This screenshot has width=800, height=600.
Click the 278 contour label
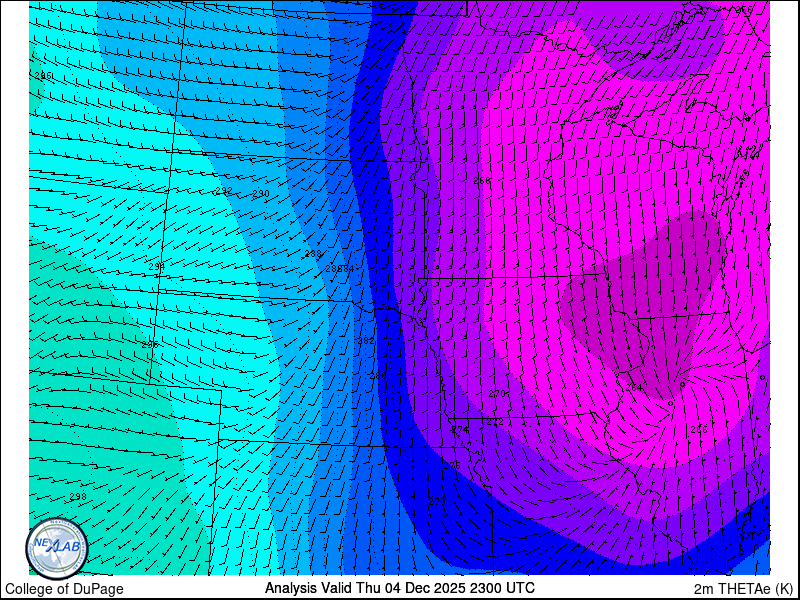click(437, 502)
